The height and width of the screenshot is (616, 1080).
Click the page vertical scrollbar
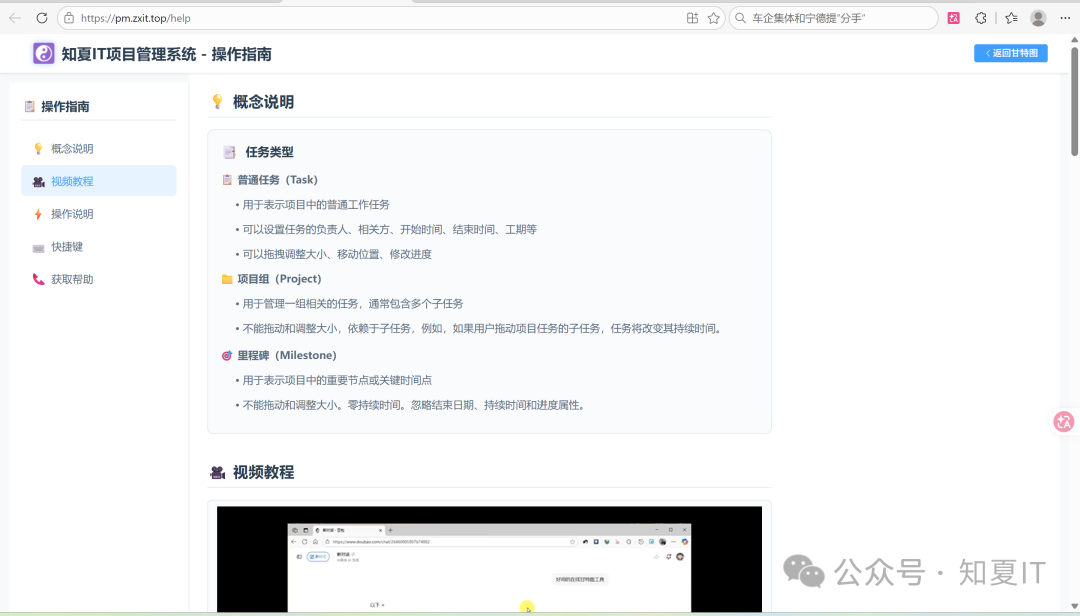1074,102
